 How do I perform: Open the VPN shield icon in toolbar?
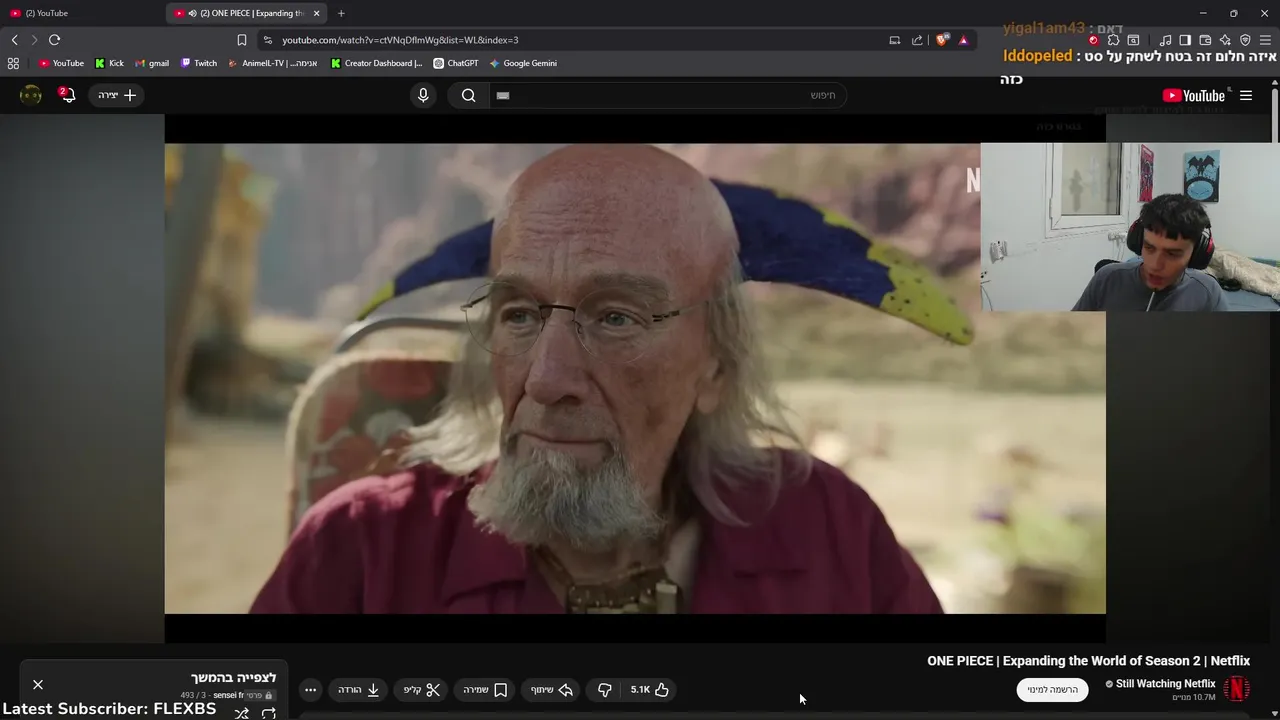point(1245,40)
